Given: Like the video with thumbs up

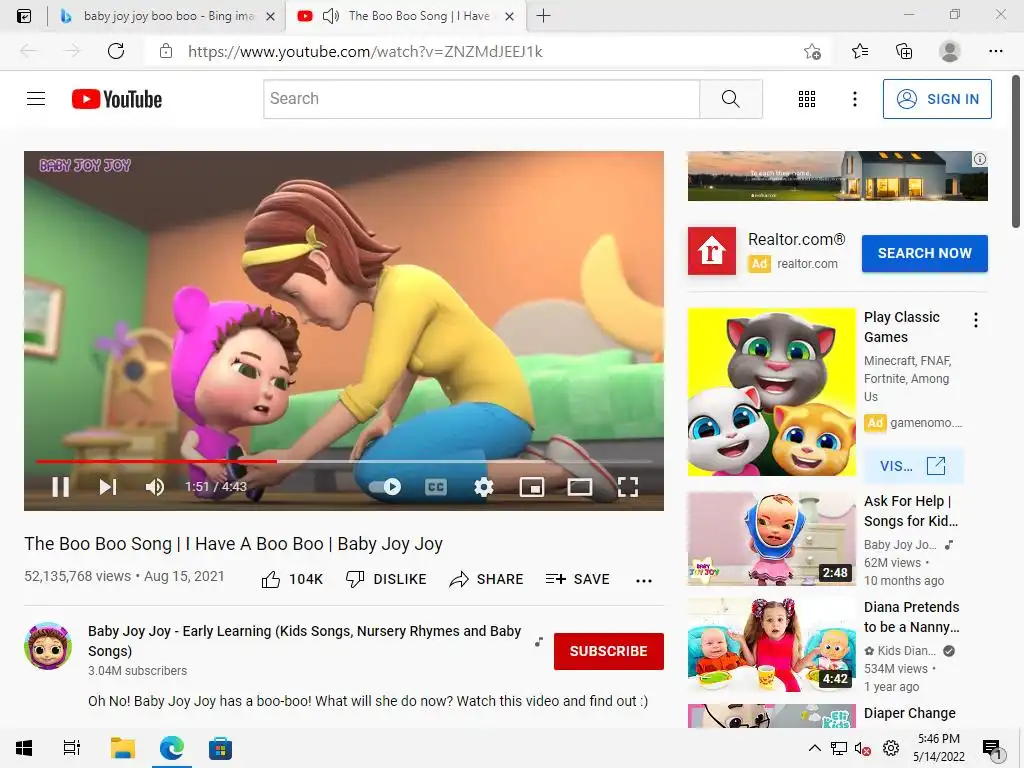Looking at the screenshot, I should click(292, 579).
